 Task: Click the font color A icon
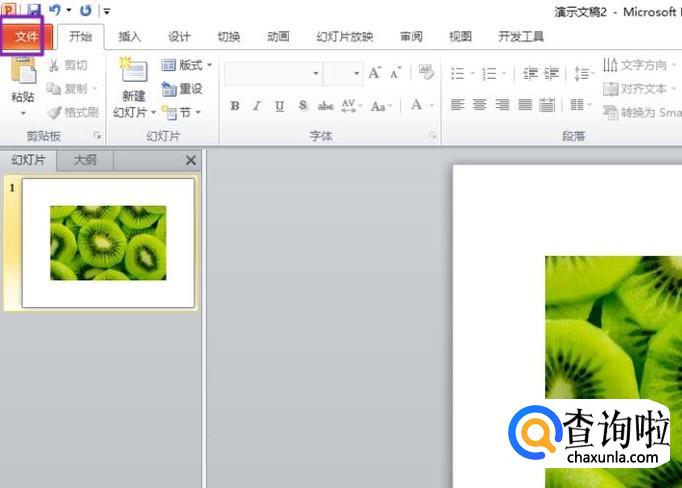click(x=416, y=105)
